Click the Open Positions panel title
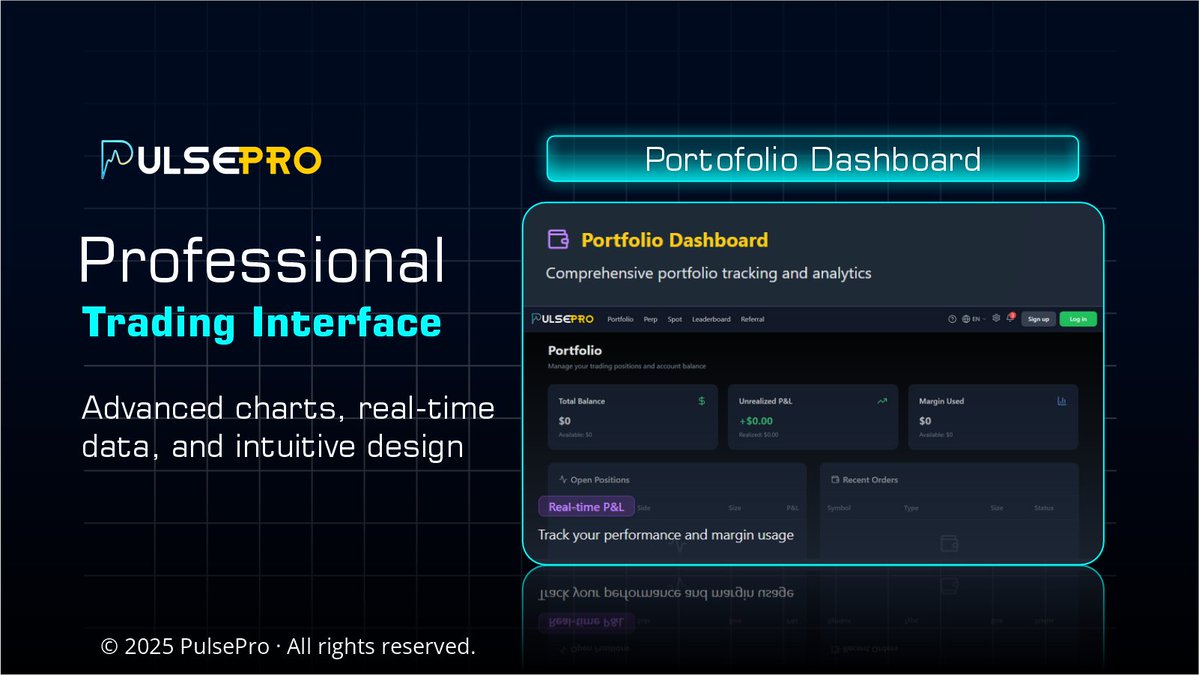 (600, 479)
